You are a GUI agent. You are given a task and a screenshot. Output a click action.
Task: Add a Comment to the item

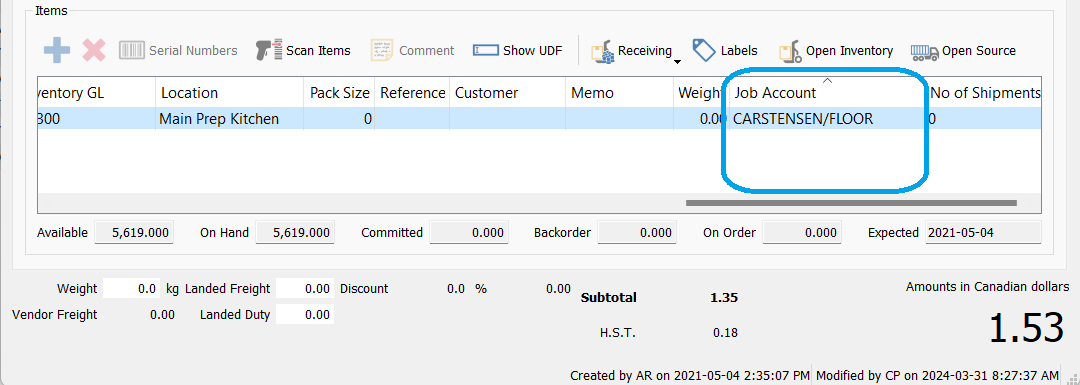tap(413, 50)
